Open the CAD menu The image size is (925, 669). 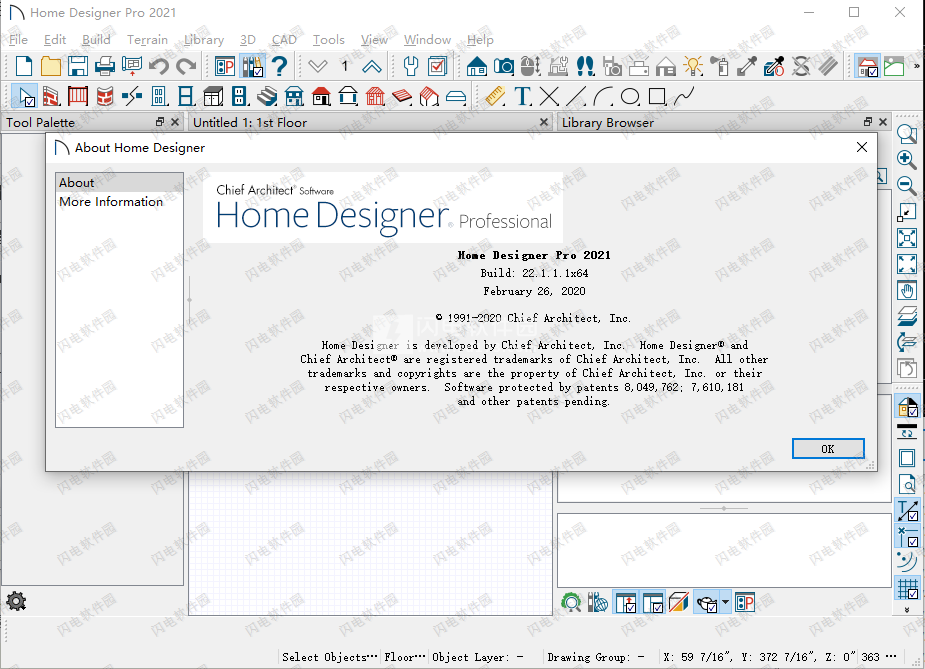[x=284, y=40]
